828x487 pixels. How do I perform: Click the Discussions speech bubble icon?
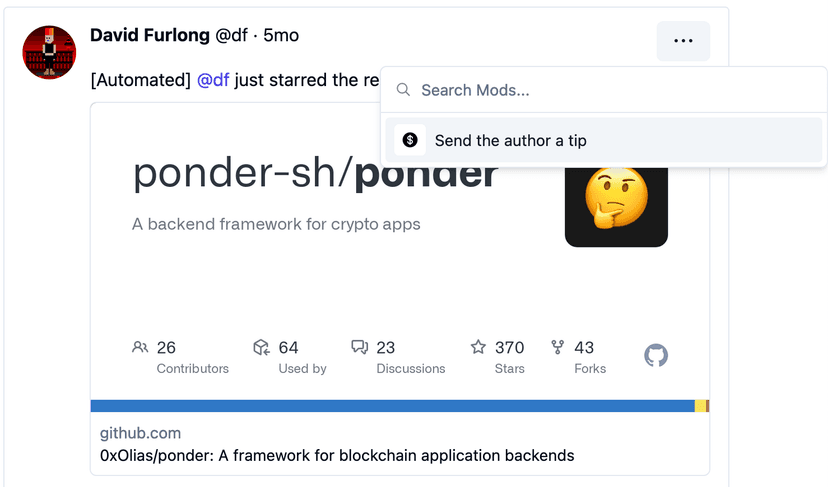pyautogui.click(x=360, y=347)
